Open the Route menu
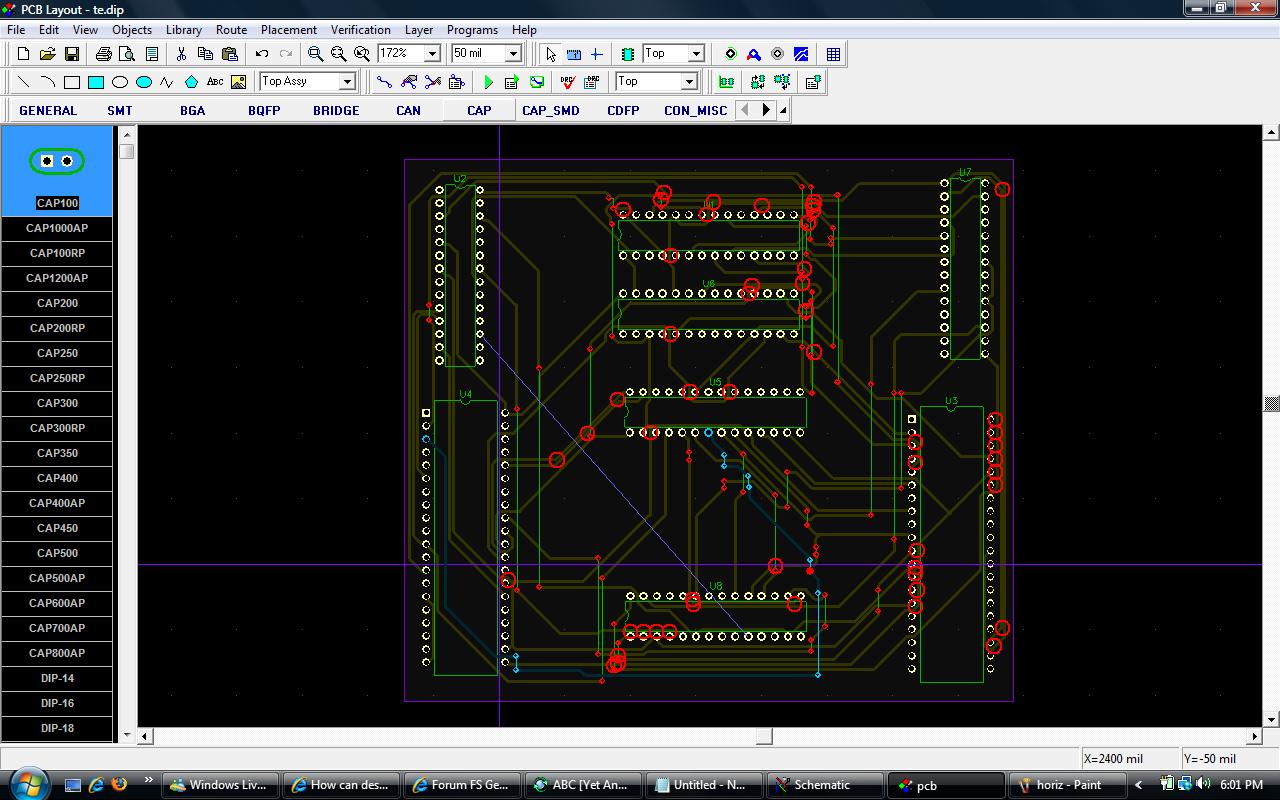 pos(231,30)
